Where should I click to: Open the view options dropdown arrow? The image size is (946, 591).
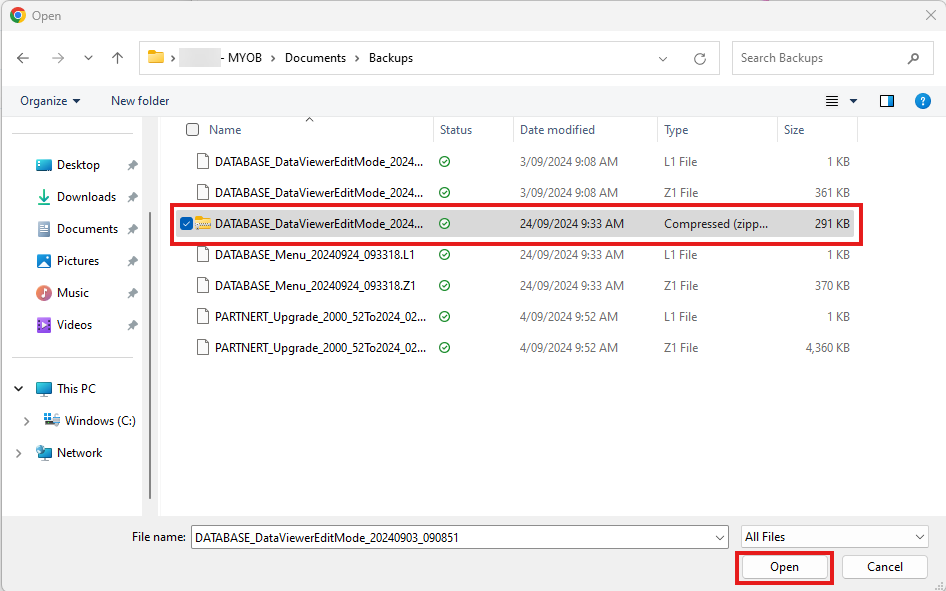[853, 101]
